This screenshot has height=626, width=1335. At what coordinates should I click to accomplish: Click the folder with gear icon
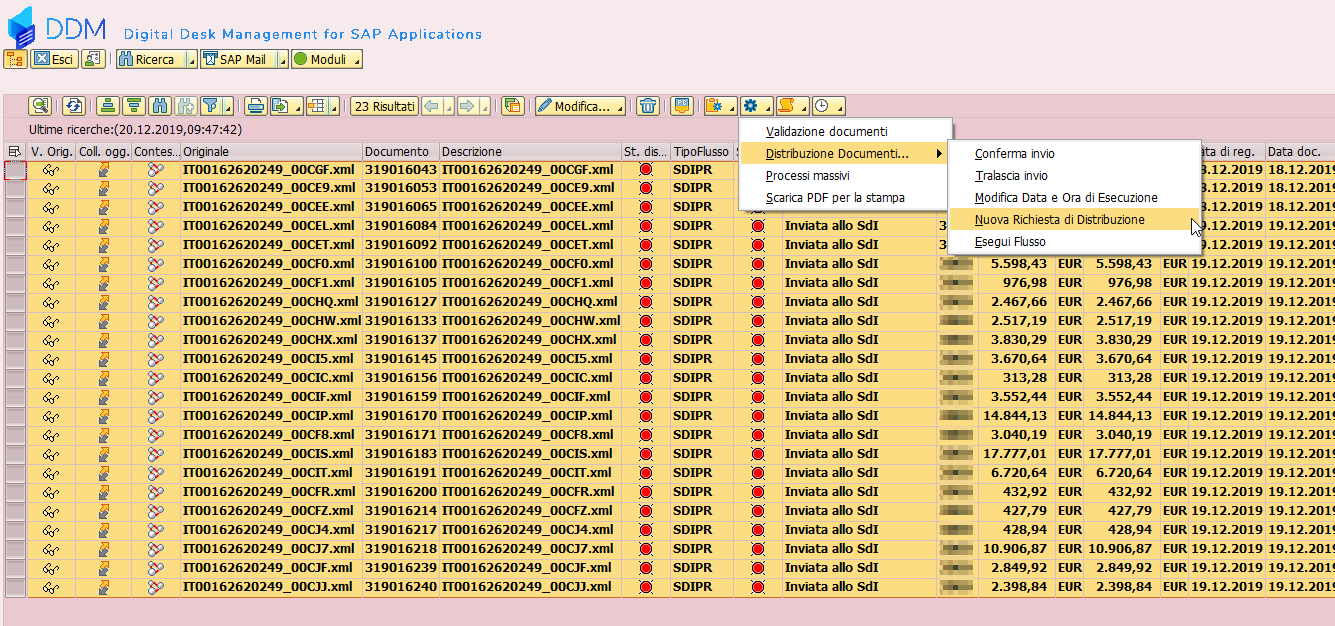pos(715,106)
